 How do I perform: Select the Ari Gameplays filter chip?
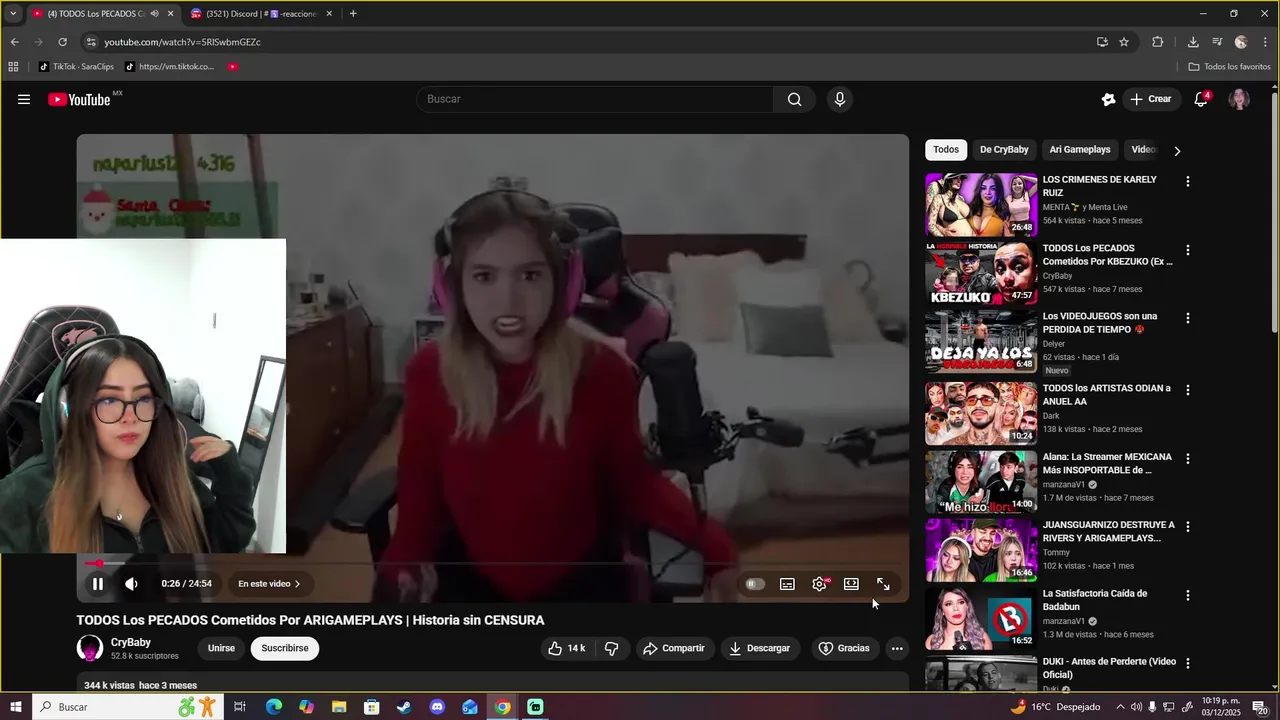[1080, 150]
